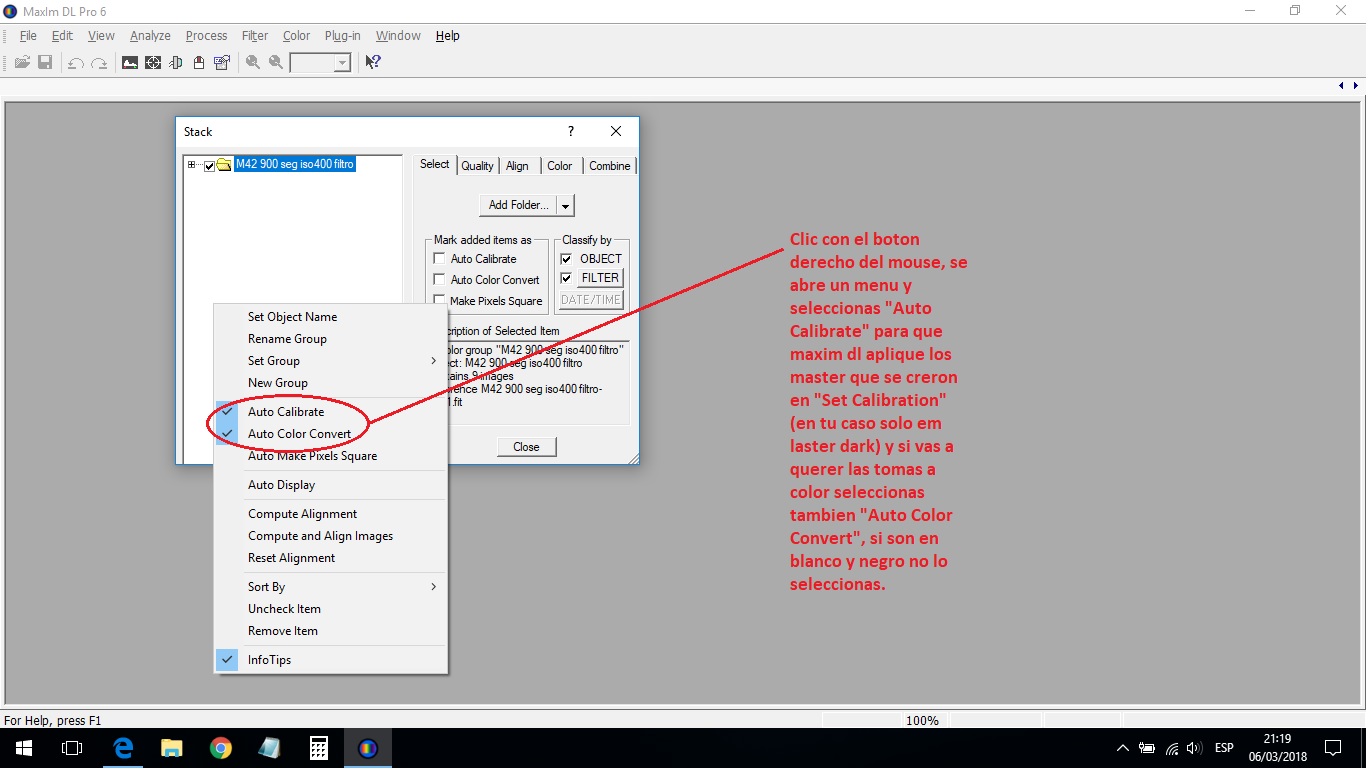Click the Zoom In magnifier icon
This screenshot has height=770, width=1369.
pos(253,62)
